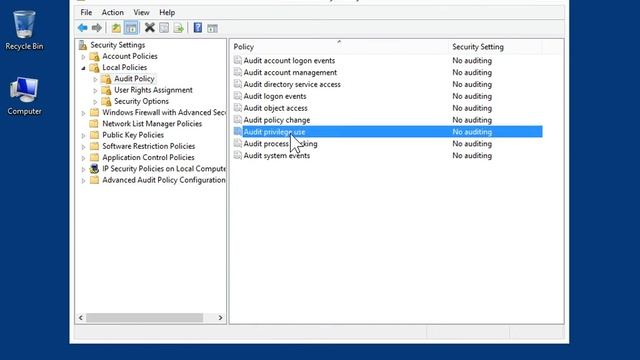
Task: Click the Back arrow toolbar icon
Action: (82, 28)
